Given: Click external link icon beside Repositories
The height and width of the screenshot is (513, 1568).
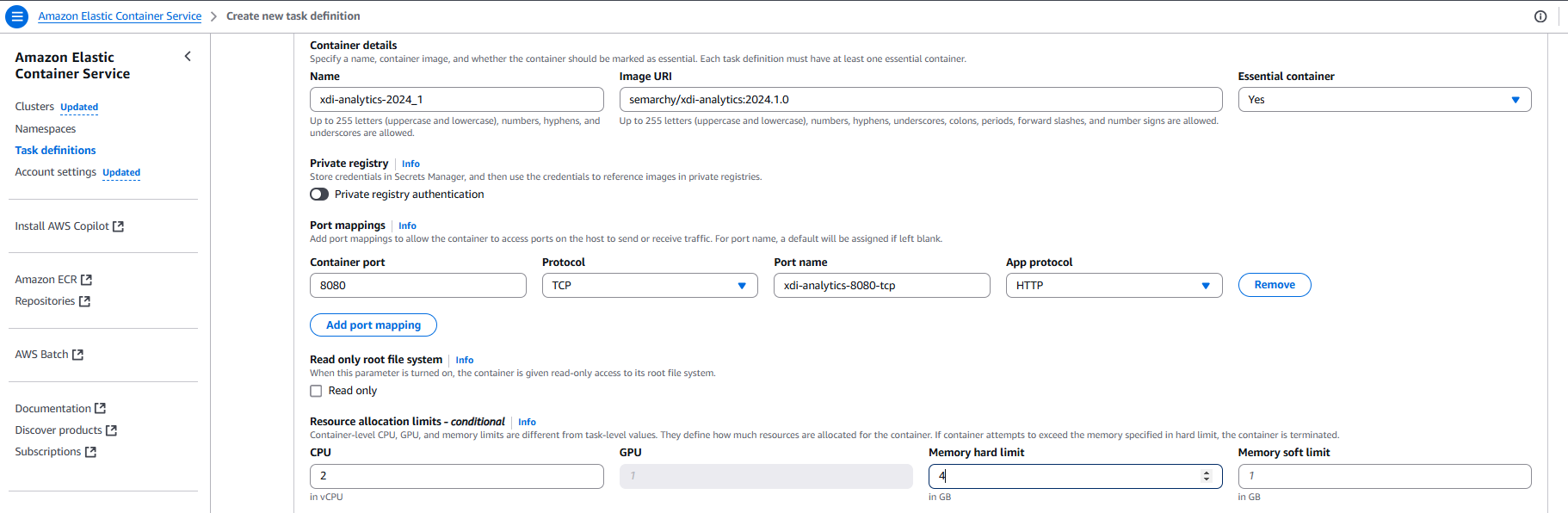Looking at the screenshot, I should pos(84,301).
